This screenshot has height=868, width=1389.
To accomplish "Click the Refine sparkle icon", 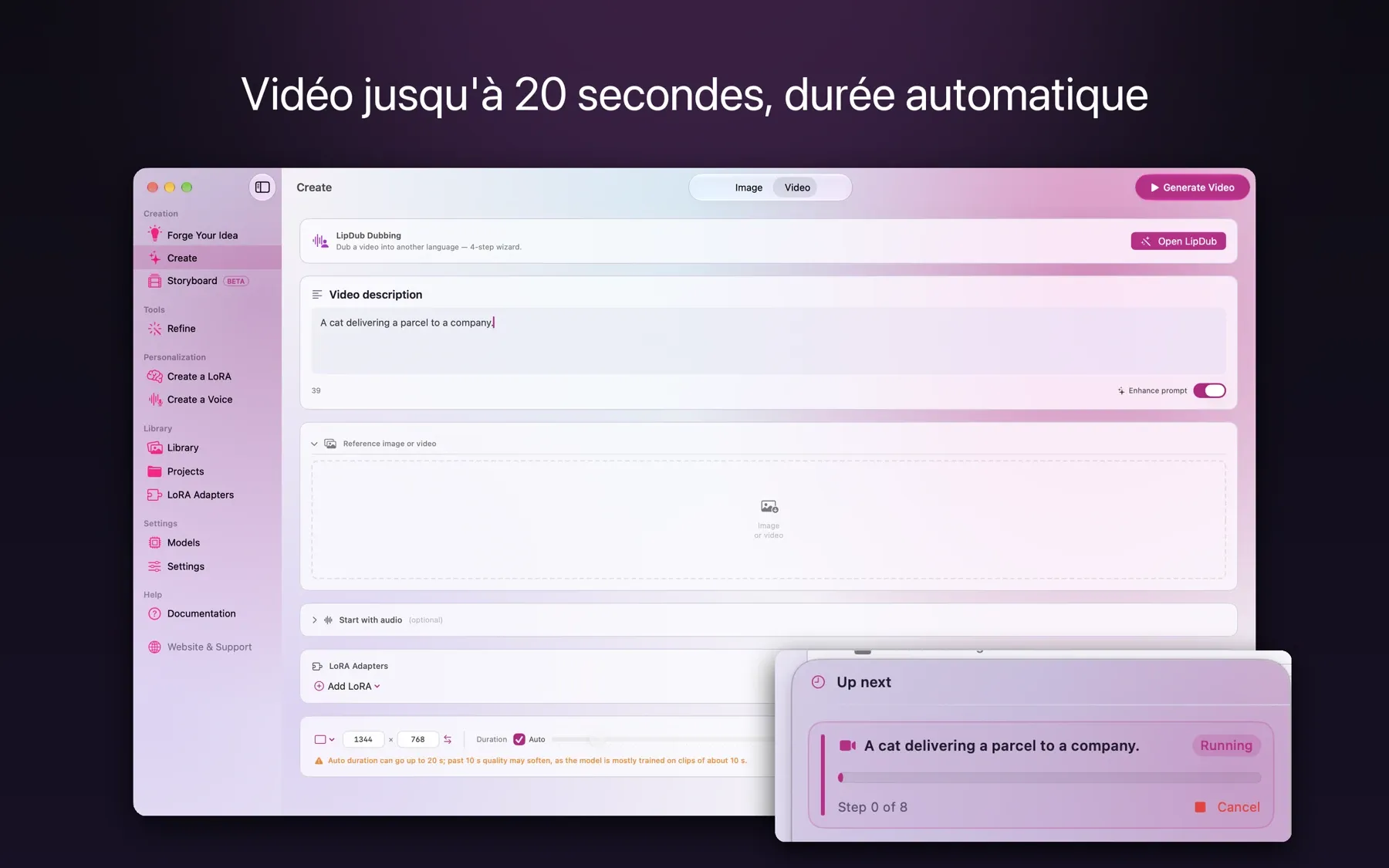I will pos(154,329).
